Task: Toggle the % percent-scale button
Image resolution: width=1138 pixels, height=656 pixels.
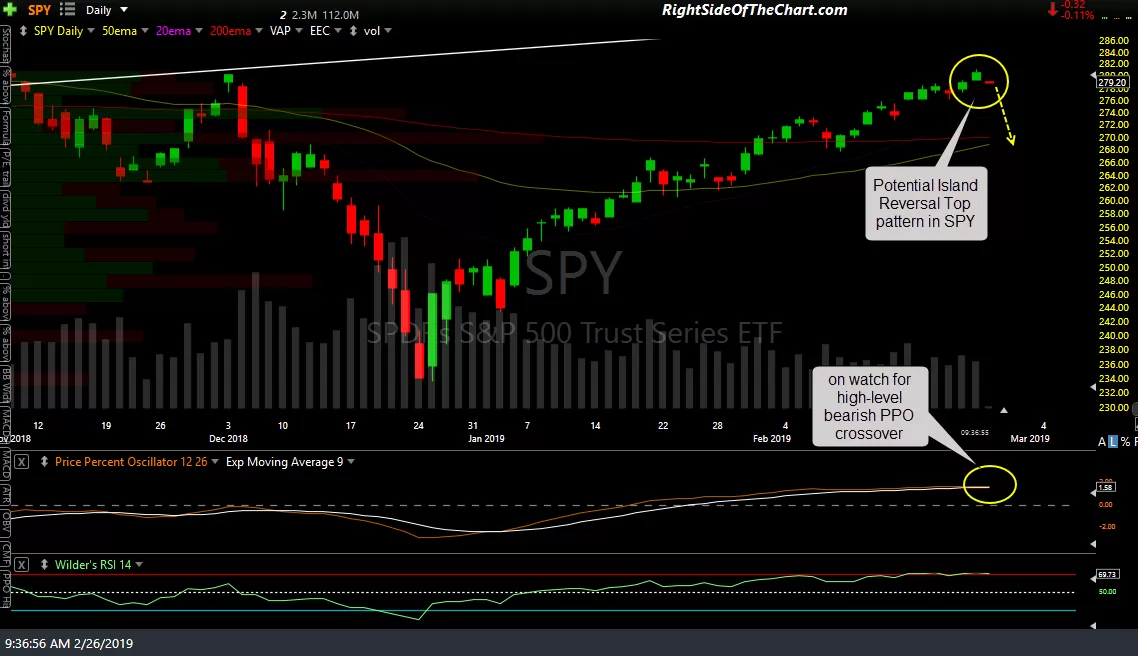Action: click(x=1126, y=441)
